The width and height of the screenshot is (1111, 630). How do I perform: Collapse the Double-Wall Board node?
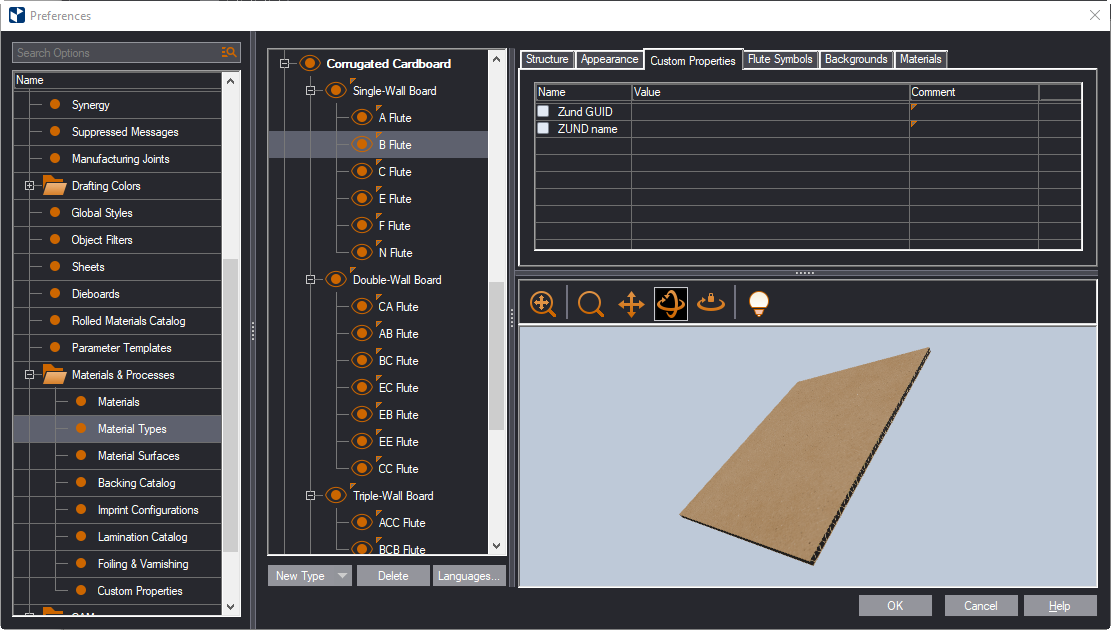(x=311, y=280)
